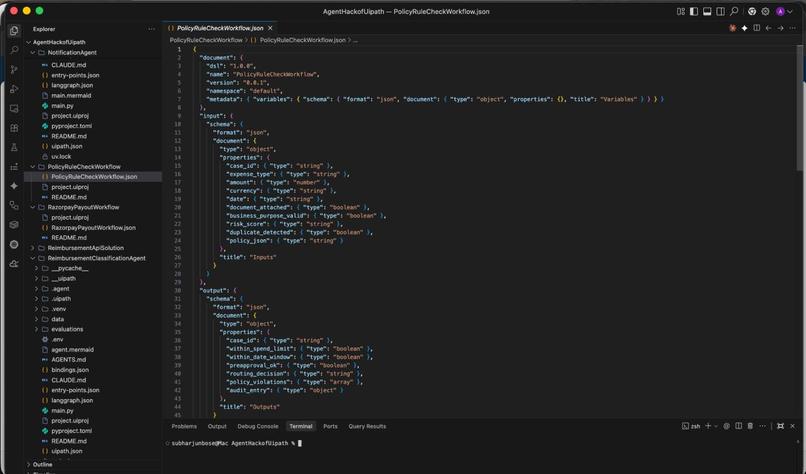Open main.mermaid file
806x474 pixels.
tap(71, 96)
